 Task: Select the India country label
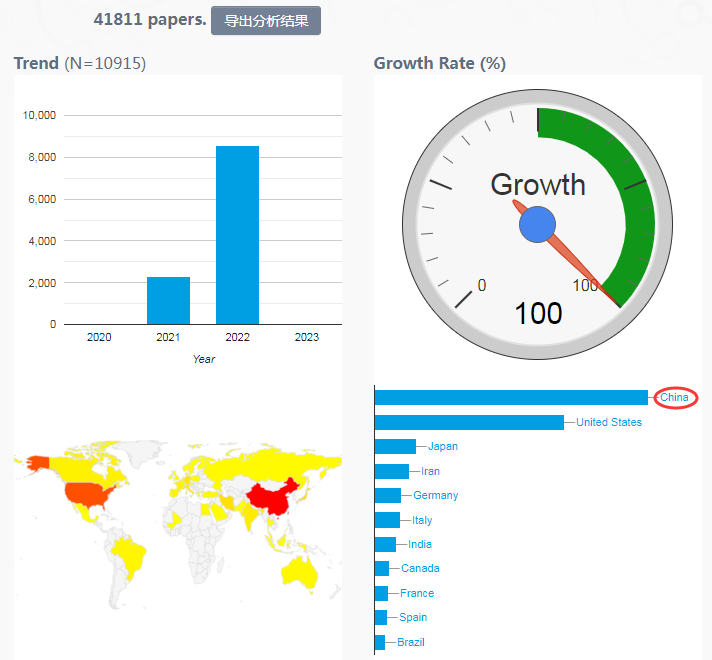[420, 544]
